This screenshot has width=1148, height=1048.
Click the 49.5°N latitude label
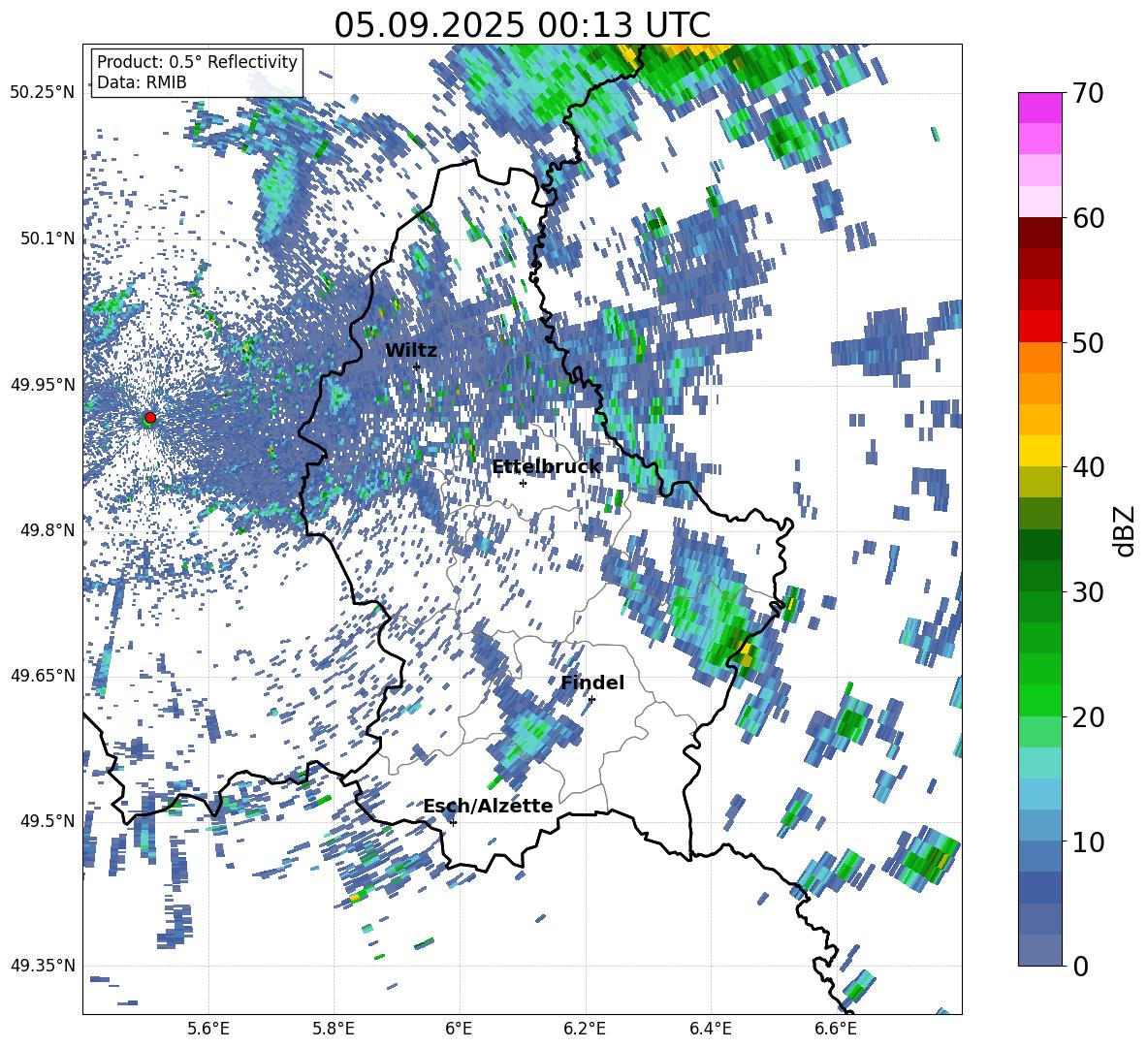pyautogui.click(x=47, y=820)
